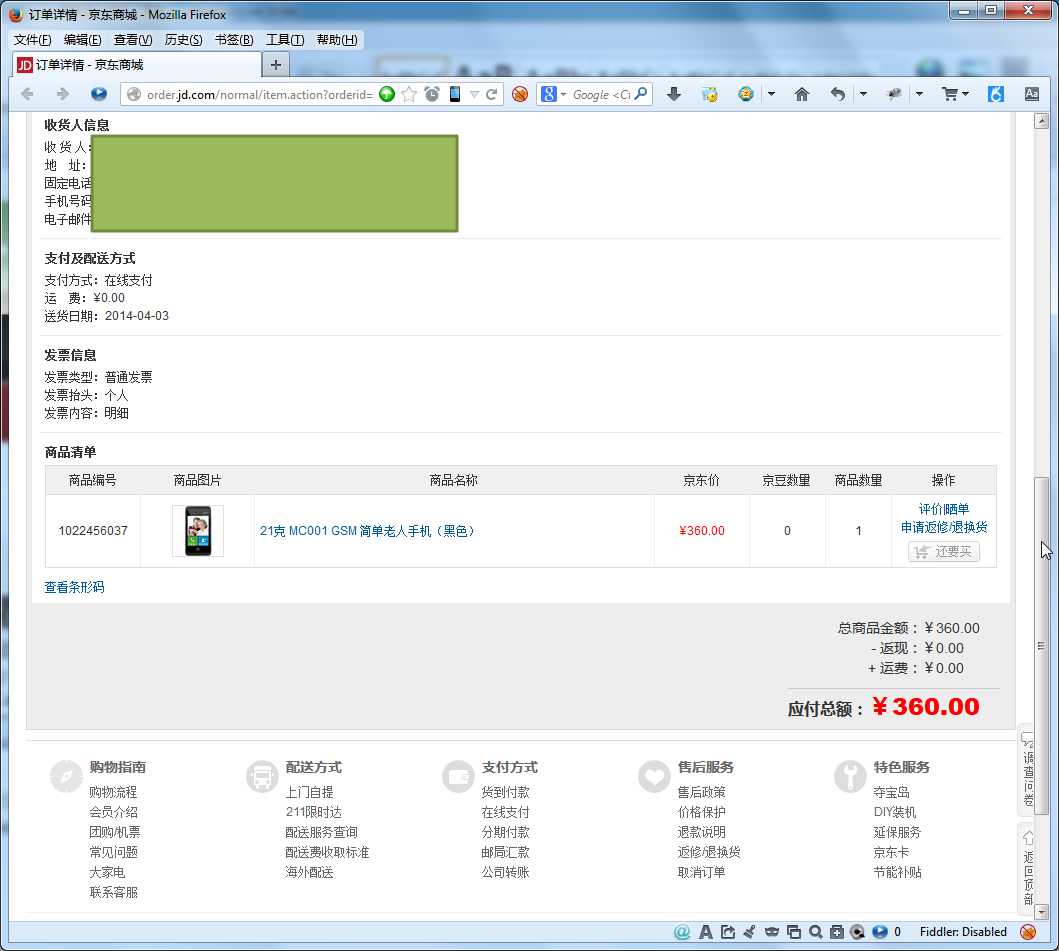Open the 货到付款 footer link
The image size is (1059, 951).
point(505,792)
